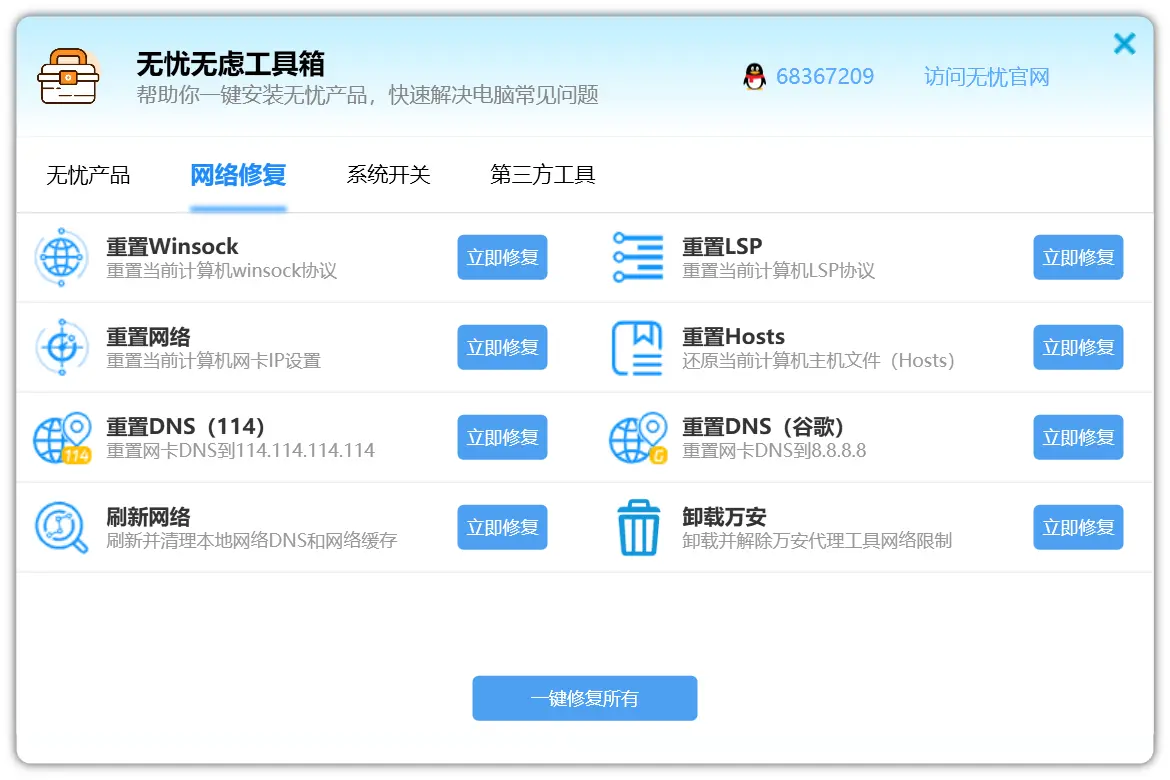Image resolution: width=1170 pixels, height=780 pixels.
Task: Click the 重置Winsock title text
Action: click(x=172, y=246)
